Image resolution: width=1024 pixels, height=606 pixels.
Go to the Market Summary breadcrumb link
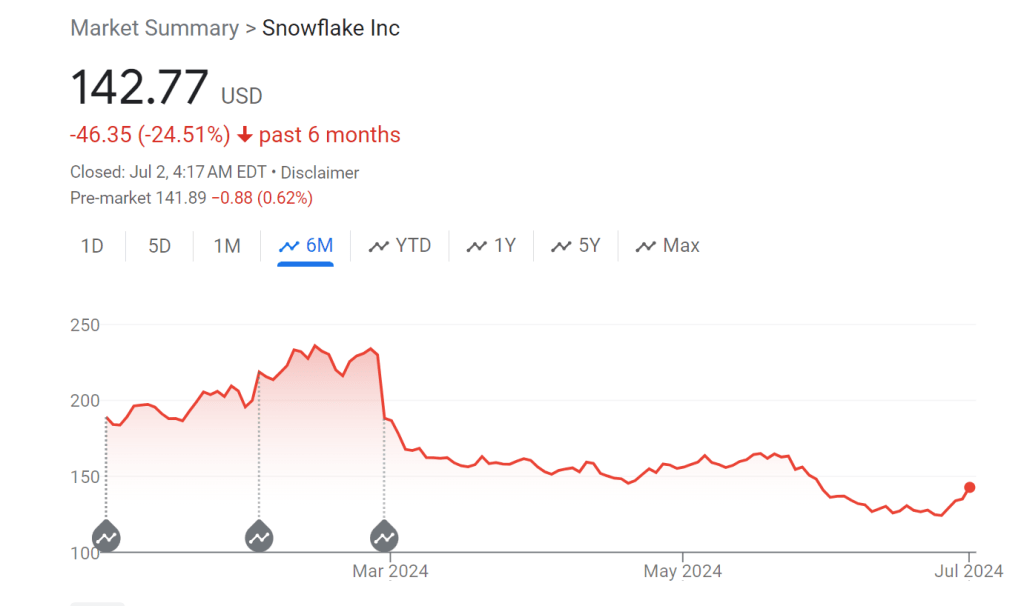click(154, 28)
